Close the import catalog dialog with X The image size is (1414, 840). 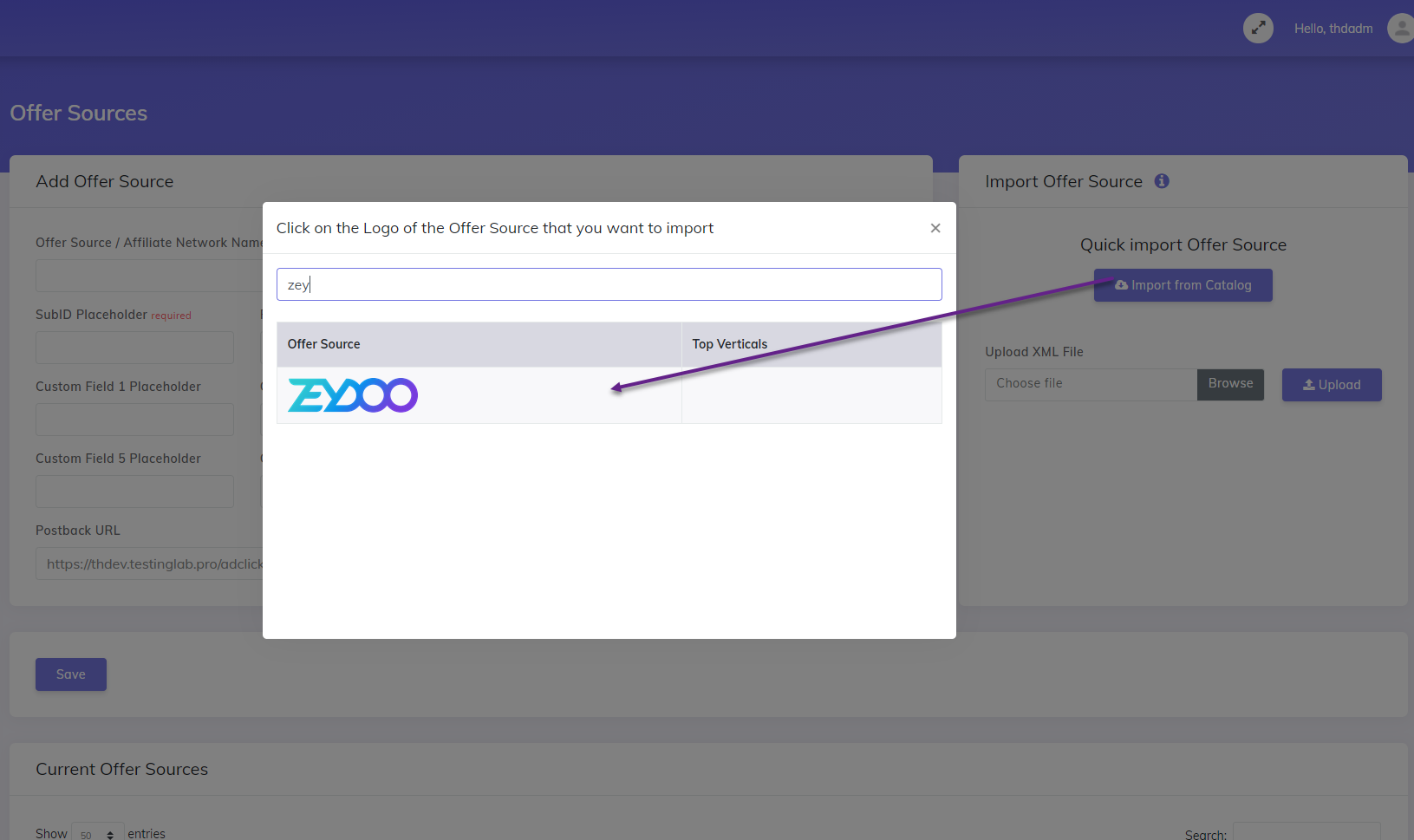coord(935,228)
